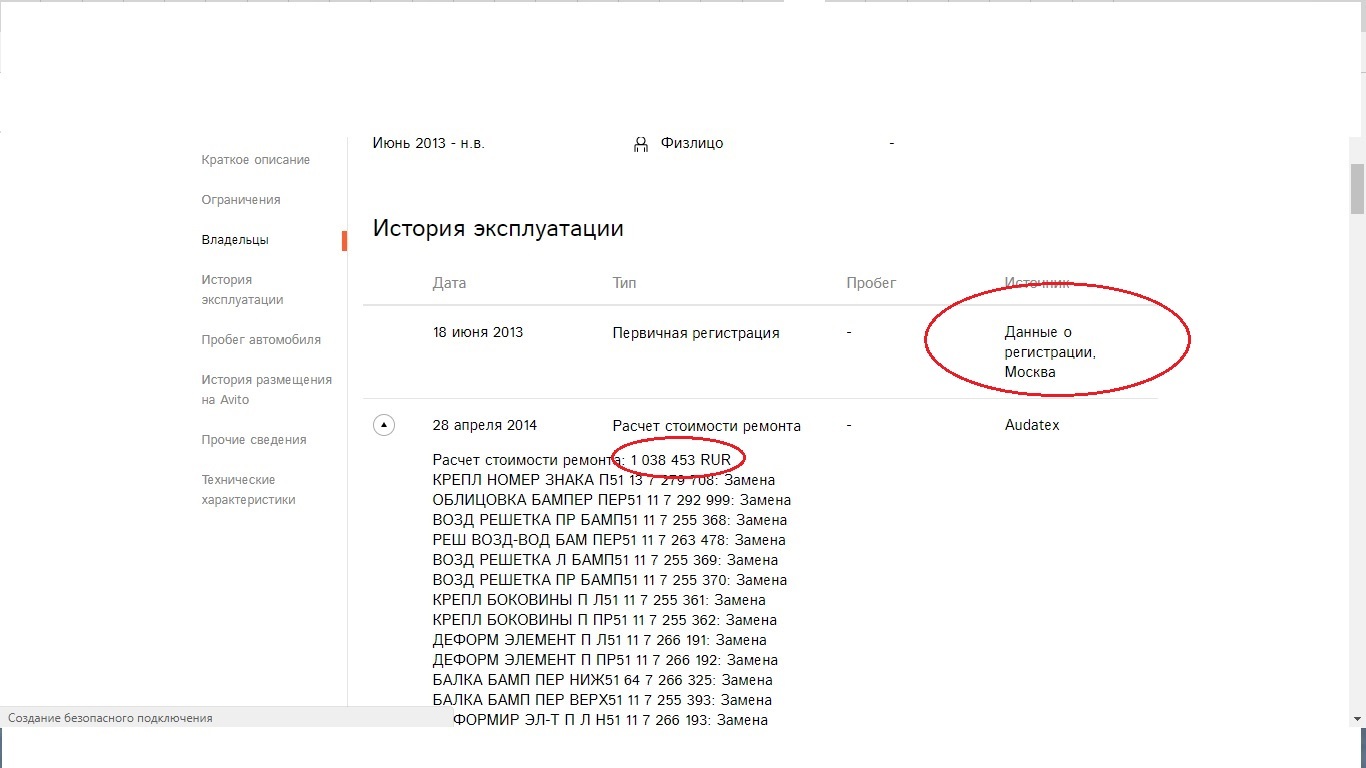The height and width of the screenshot is (768, 1366).
Task: Click Данные о регистрации, Москва source
Action: (1050, 352)
